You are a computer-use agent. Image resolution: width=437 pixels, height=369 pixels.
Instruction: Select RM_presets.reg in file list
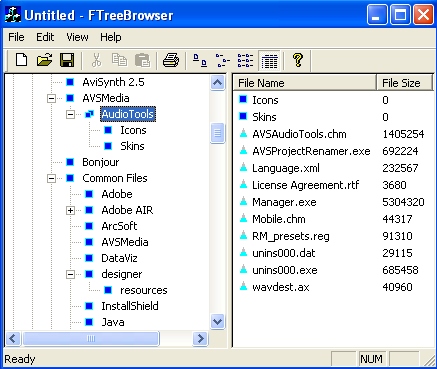[291, 236]
